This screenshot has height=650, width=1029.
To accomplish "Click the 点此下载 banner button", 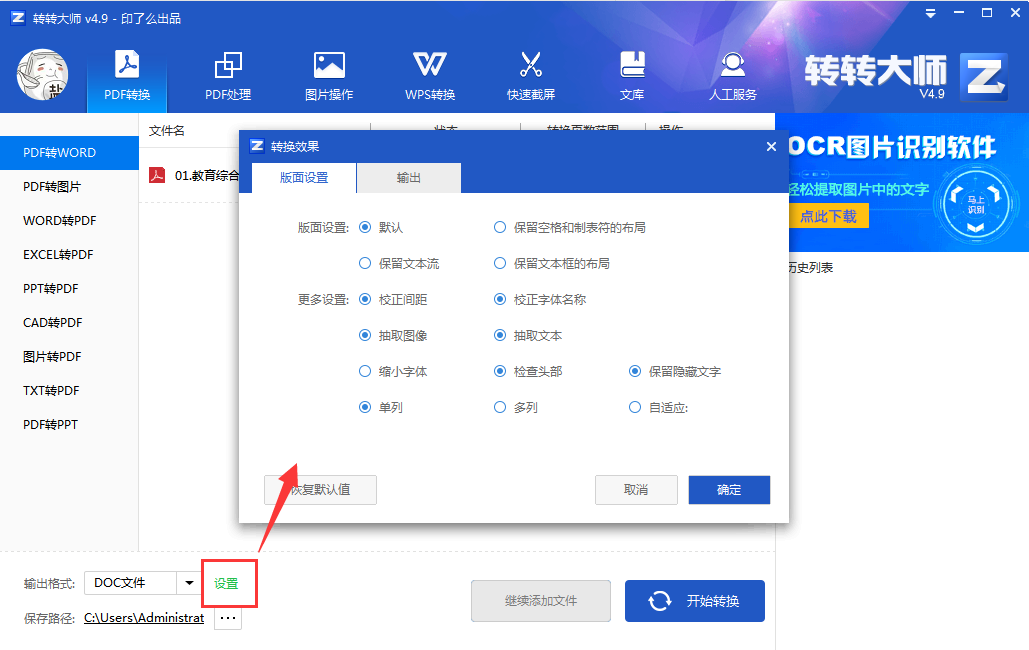I will click(828, 216).
